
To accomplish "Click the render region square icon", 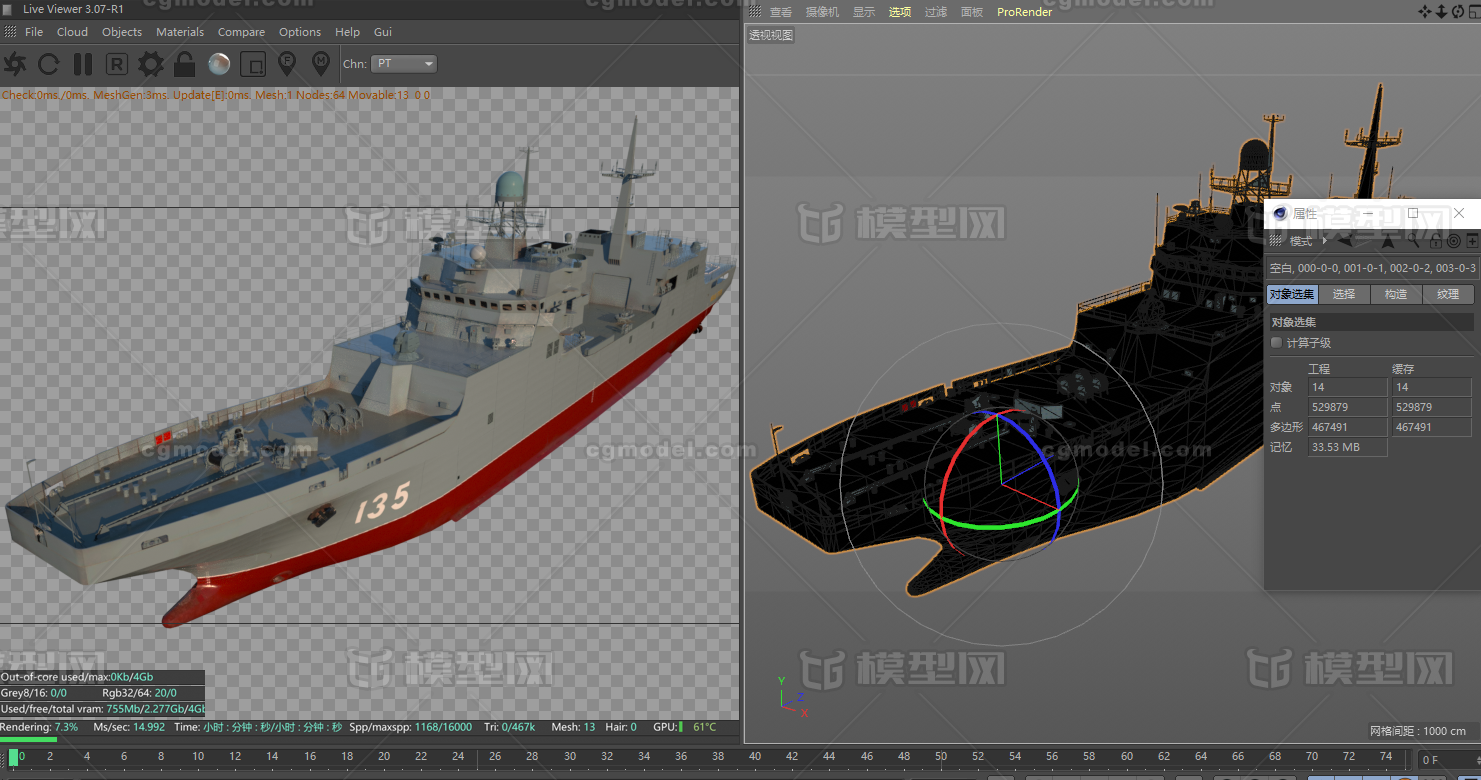I will [x=253, y=65].
